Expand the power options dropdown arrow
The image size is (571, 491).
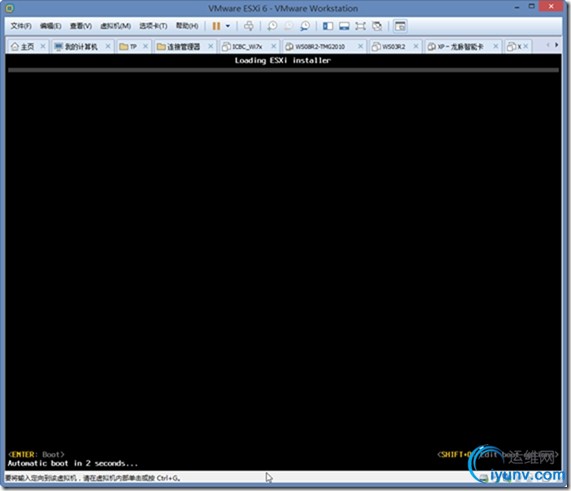(228, 26)
